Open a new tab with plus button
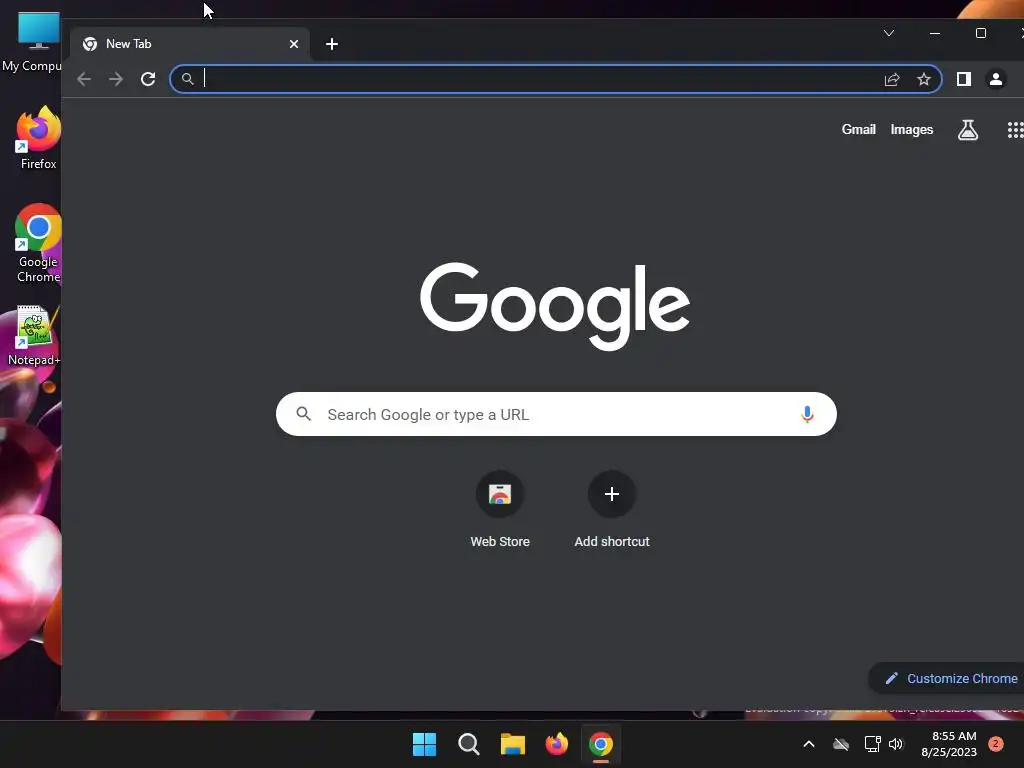Screen dimensions: 1024x768 pyautogui.click(x=332, y=44)
